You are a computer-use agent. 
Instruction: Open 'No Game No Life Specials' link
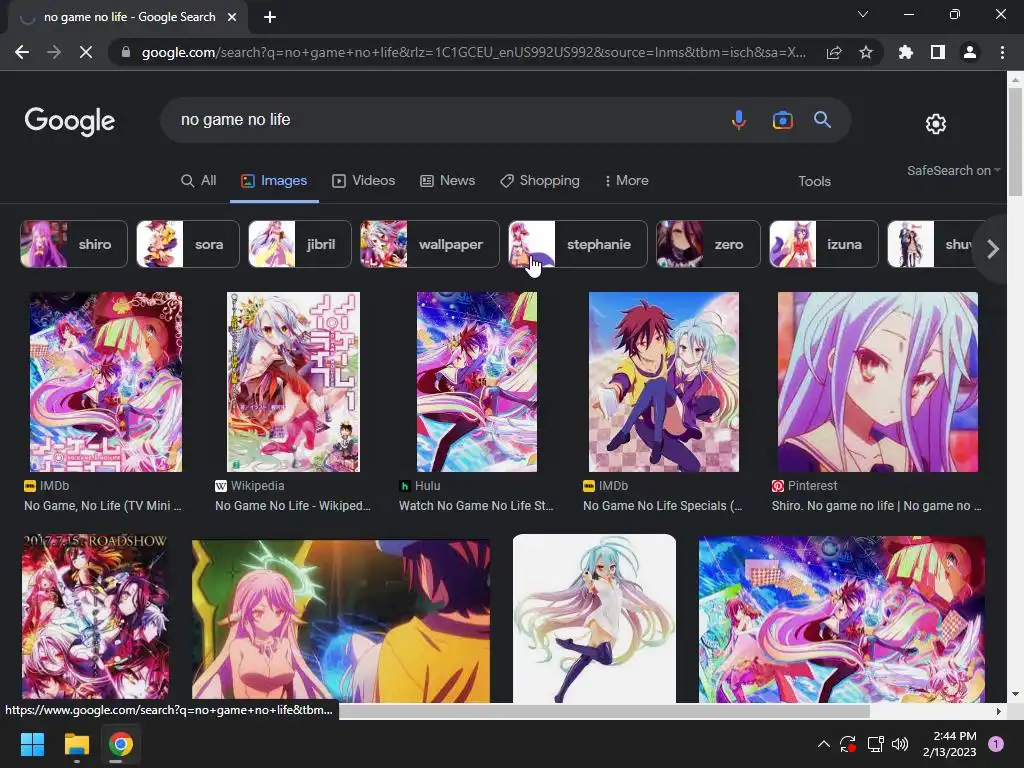662,505
